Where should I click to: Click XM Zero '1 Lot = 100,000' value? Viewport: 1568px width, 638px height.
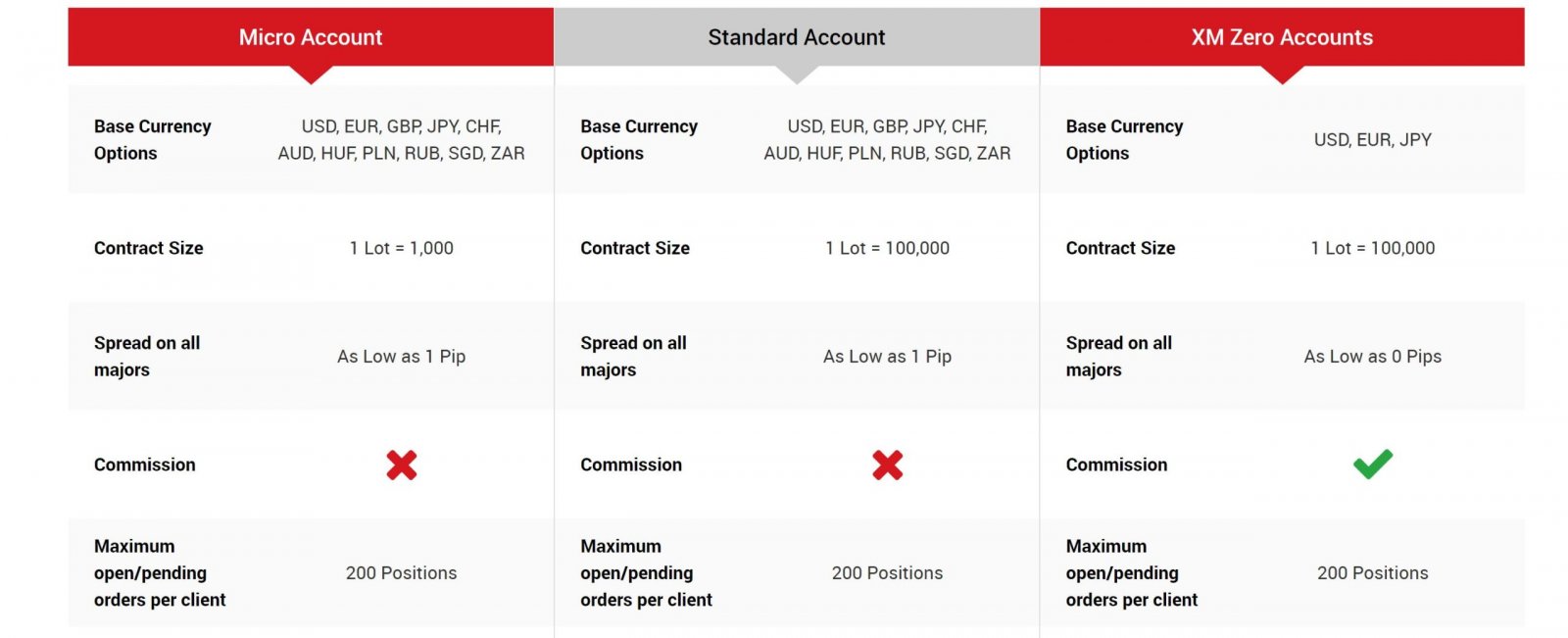click(1373, 249)
